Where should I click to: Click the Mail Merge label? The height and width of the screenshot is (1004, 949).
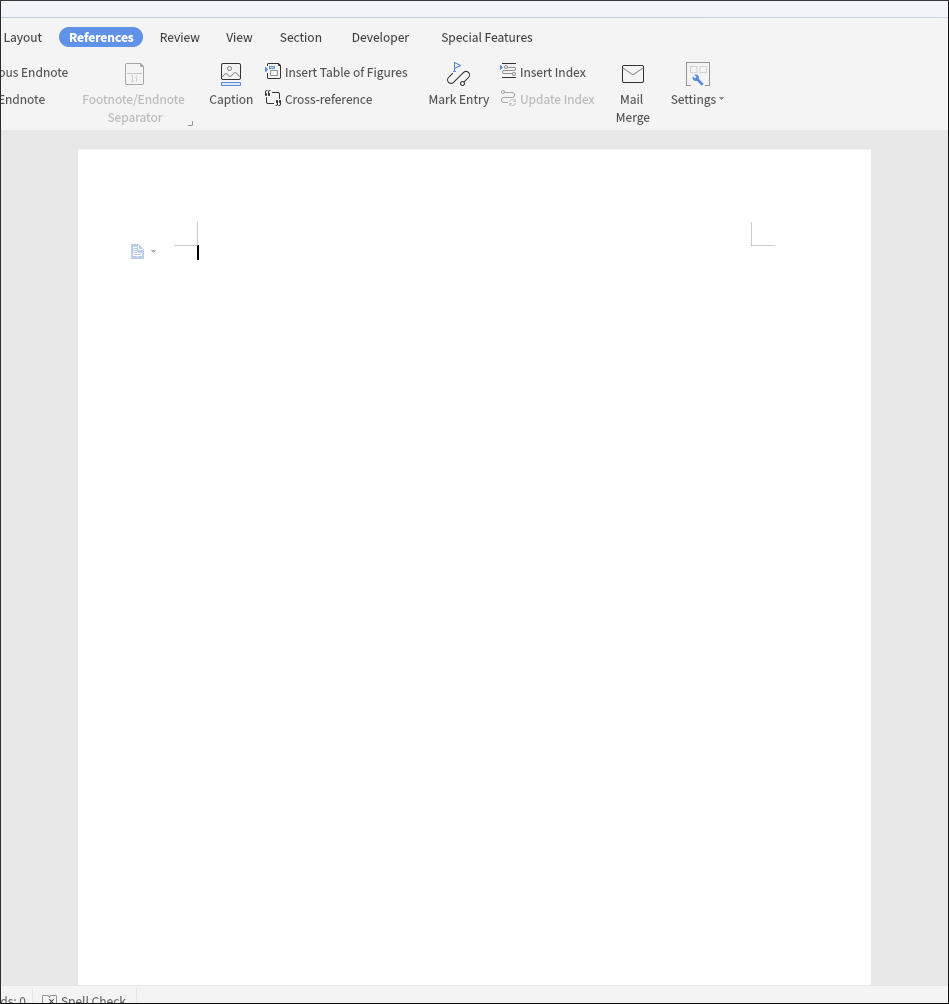point(633,108)
